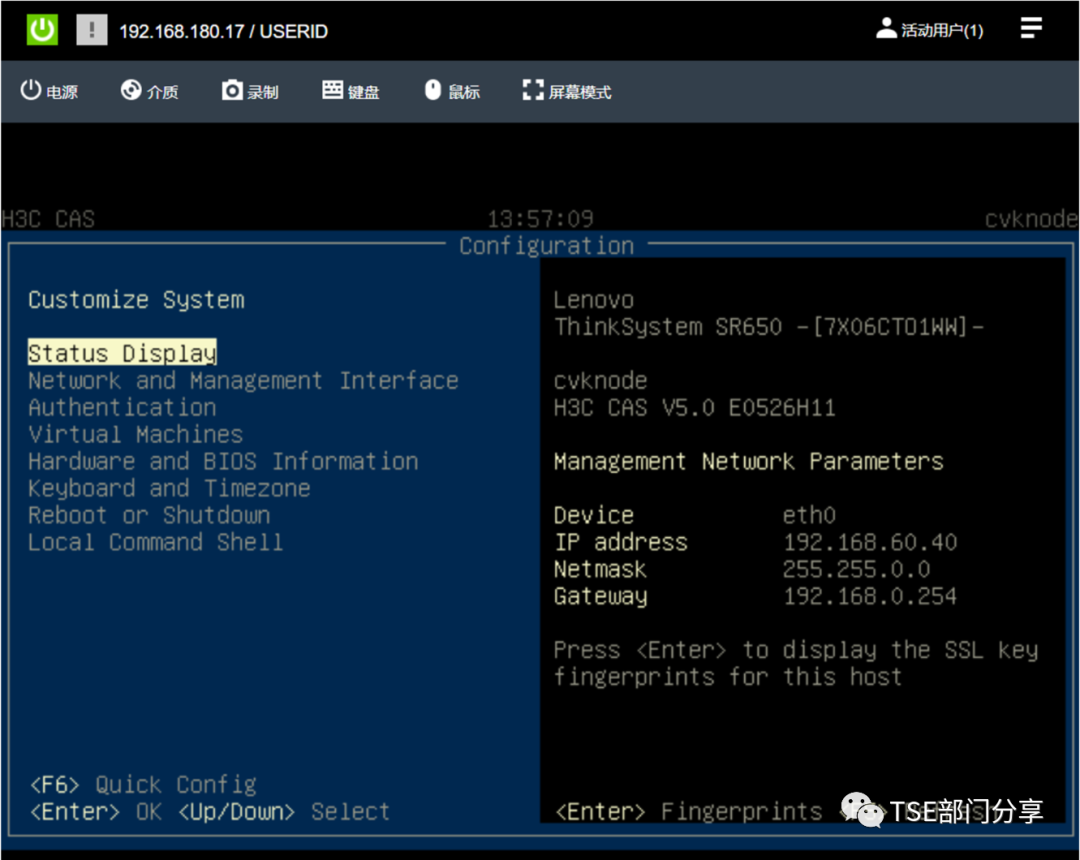Screen dimensions: 1080x860
Task: Open the active users indicator 活动用户(1)
Action: point(929,30)
